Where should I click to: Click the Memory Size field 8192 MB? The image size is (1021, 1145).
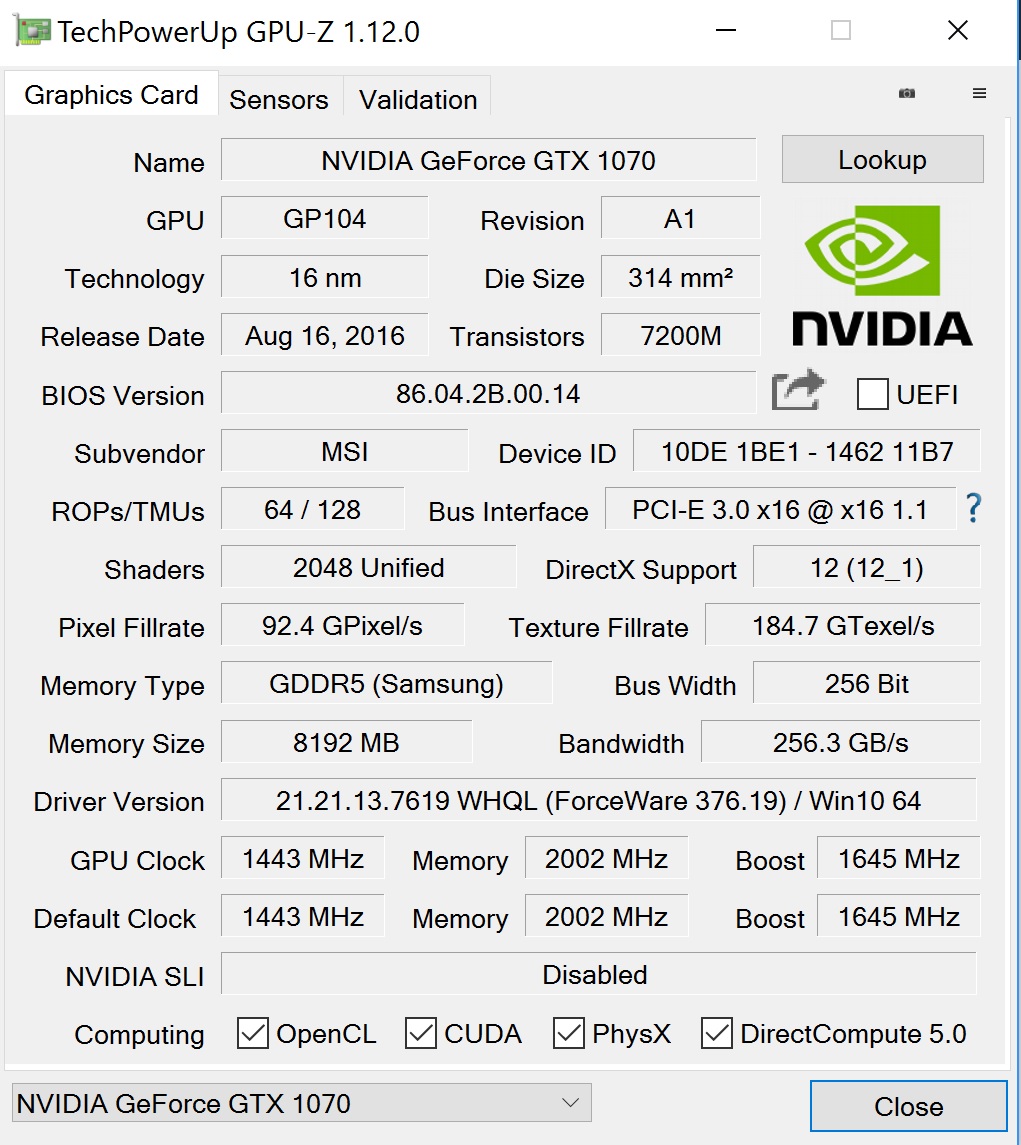pos(346,742)
